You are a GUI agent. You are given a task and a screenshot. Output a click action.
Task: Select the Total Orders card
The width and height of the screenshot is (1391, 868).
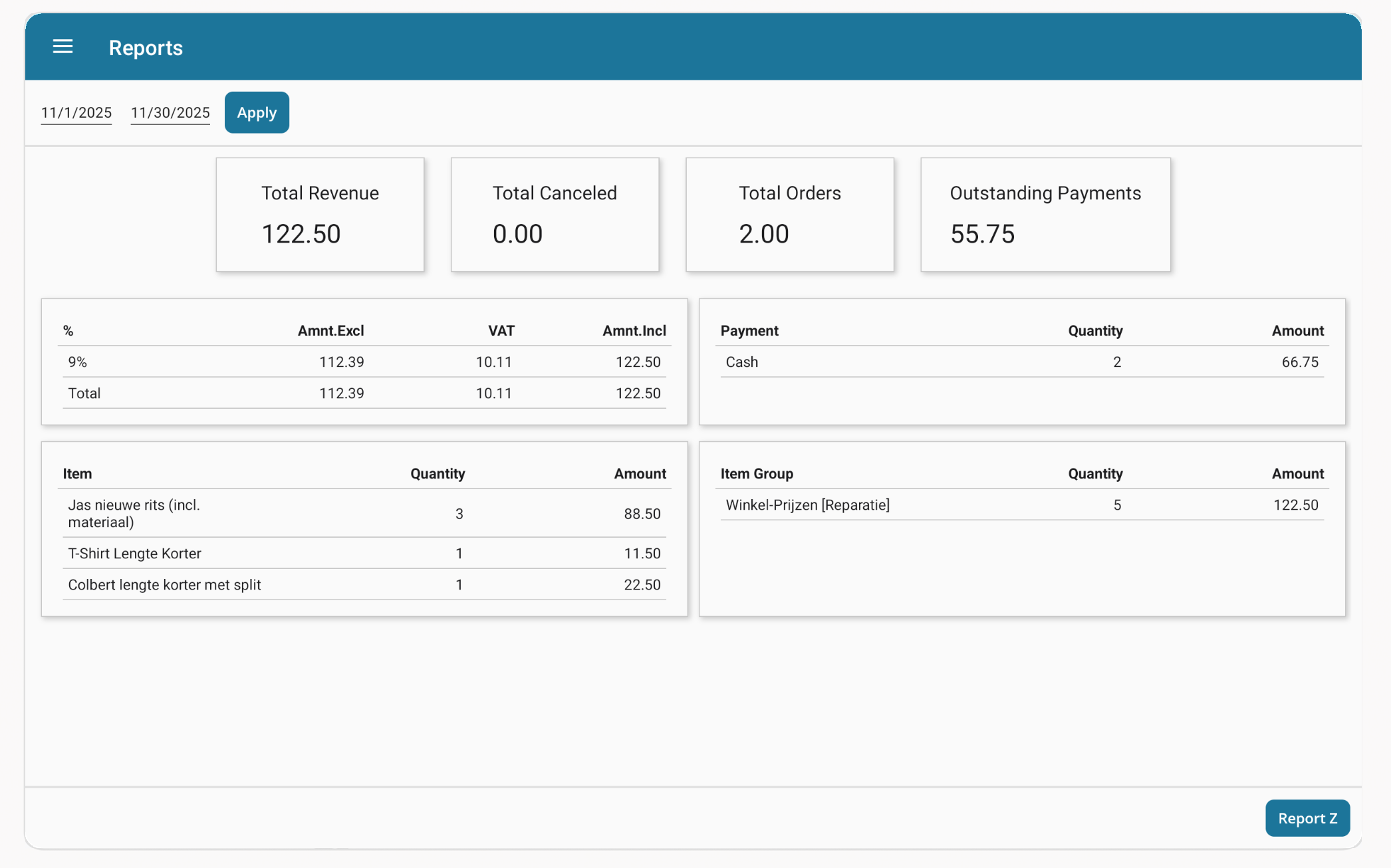(789, 214)
